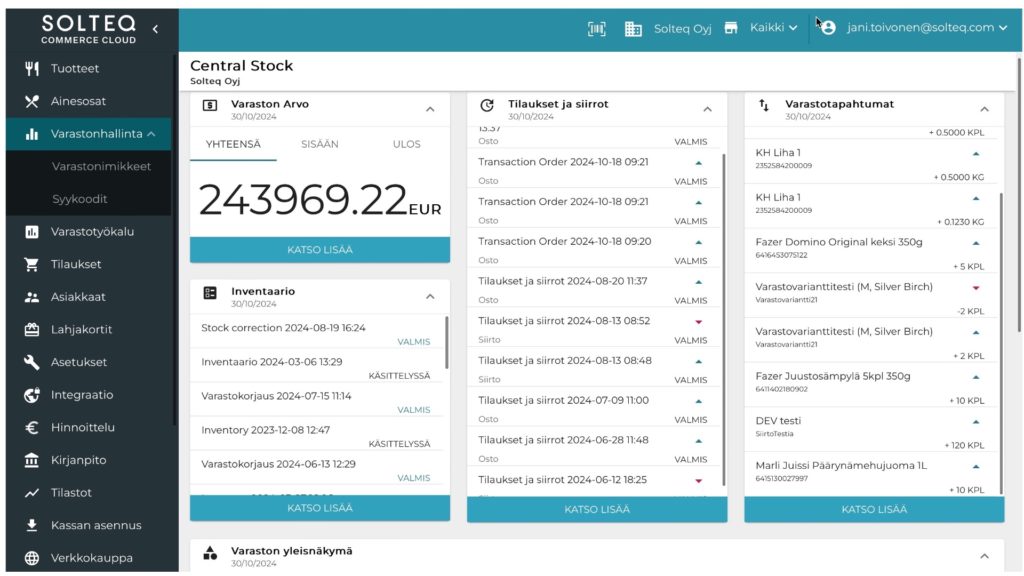The width and height of the screenshot is (1024, 576).
Task: Click the 243969.22 EUR stock value
Action: coord(320,199)
